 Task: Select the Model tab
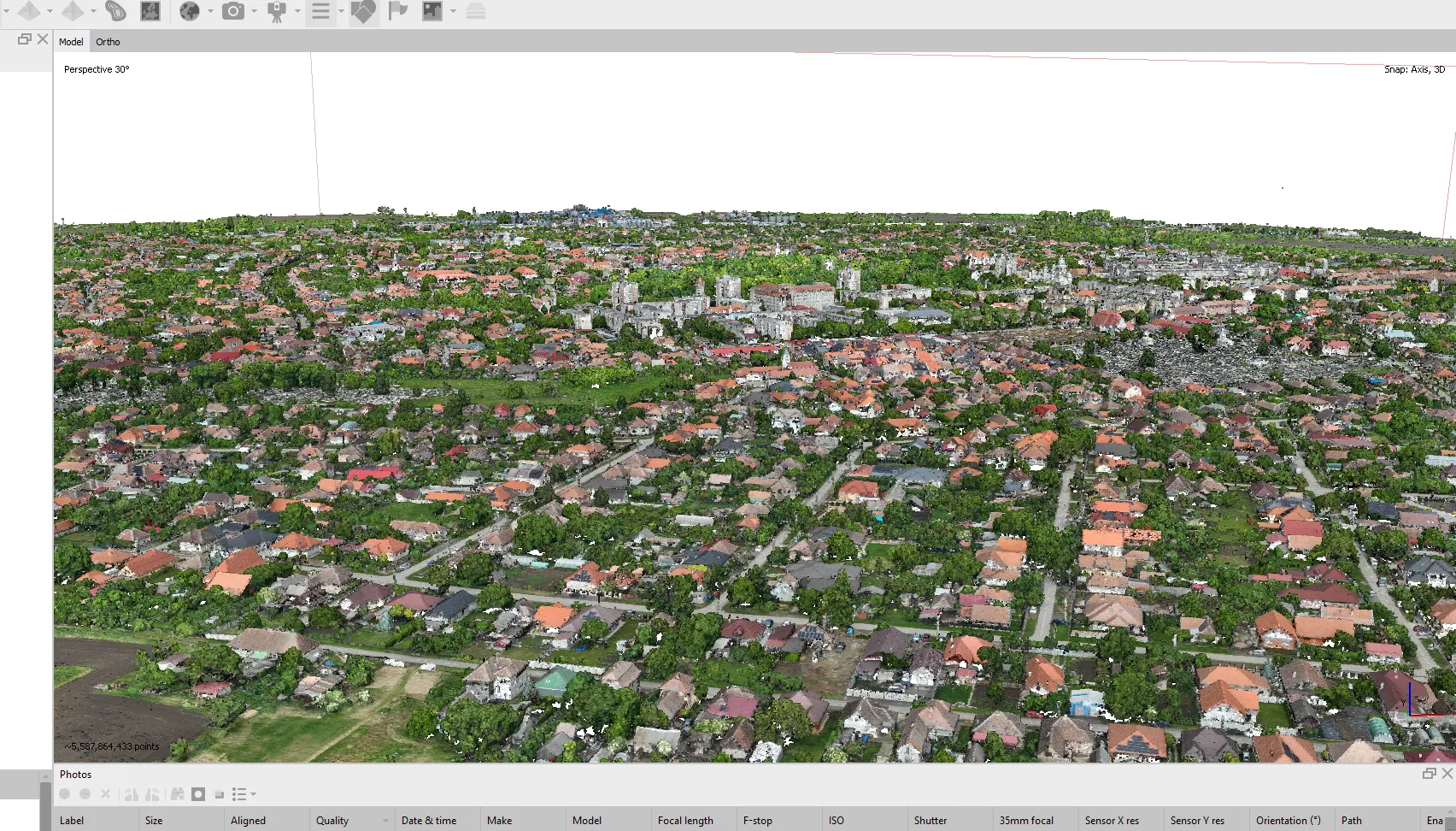click(x=71, y=42)
